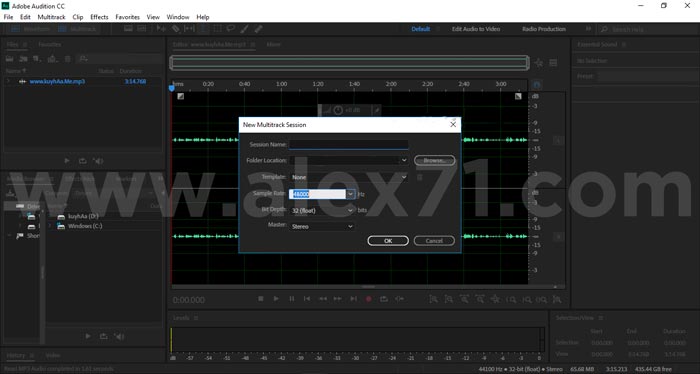This screenshot has height=374, width=700.
Task: Click the Play button in the transport bar
Action: pyautogui.click(x=276, y=299)
